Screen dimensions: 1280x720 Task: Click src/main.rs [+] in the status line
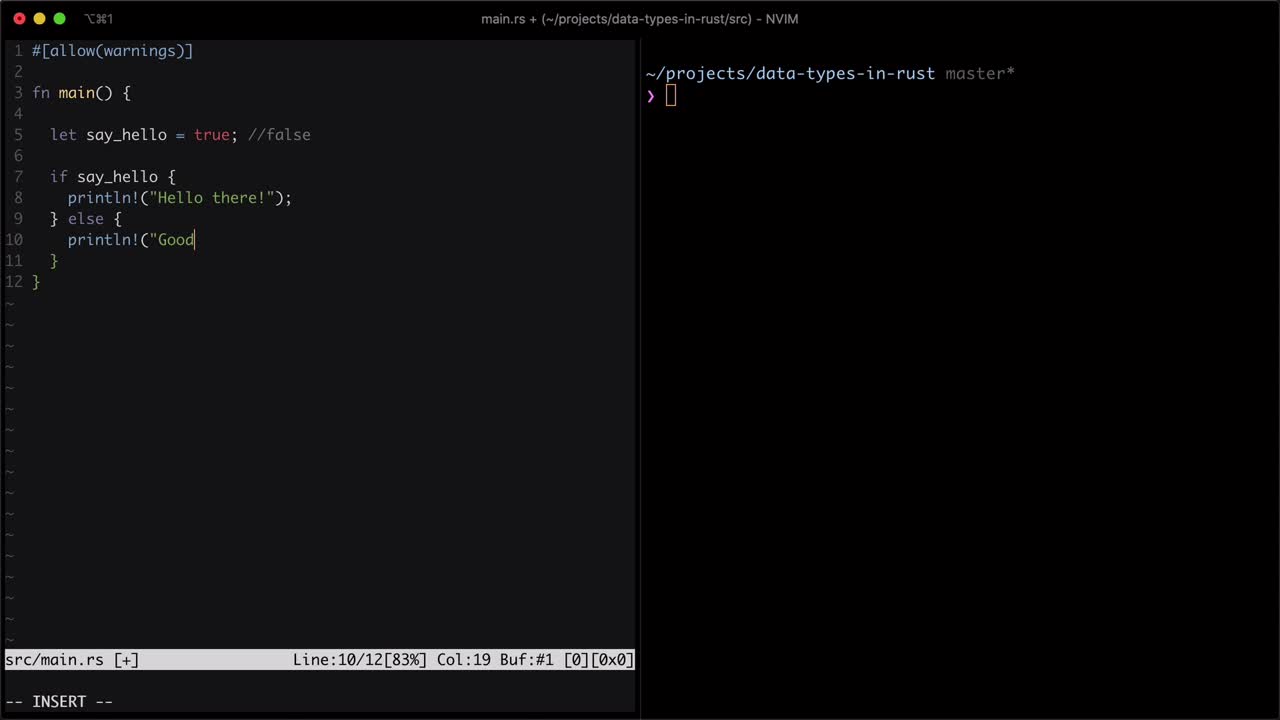(72, 660)
